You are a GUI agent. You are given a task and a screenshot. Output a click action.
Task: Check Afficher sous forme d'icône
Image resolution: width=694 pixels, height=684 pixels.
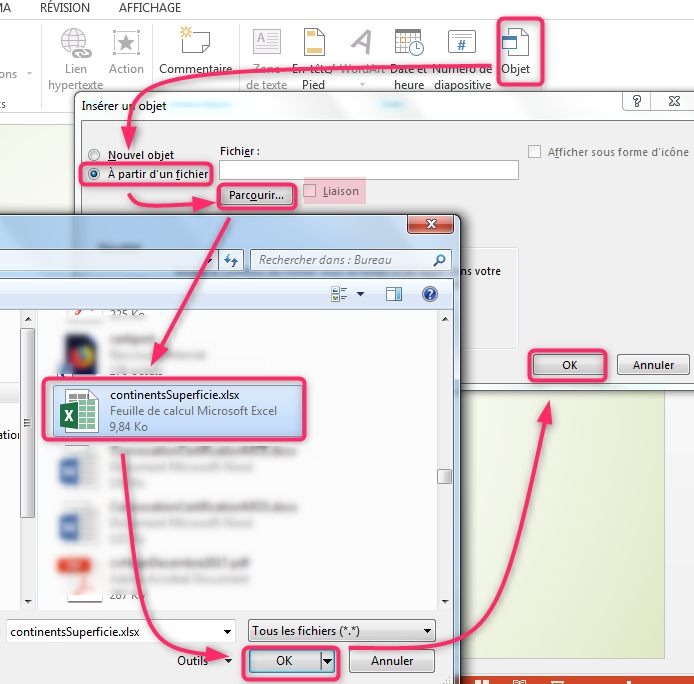click(x=535, y=152)
